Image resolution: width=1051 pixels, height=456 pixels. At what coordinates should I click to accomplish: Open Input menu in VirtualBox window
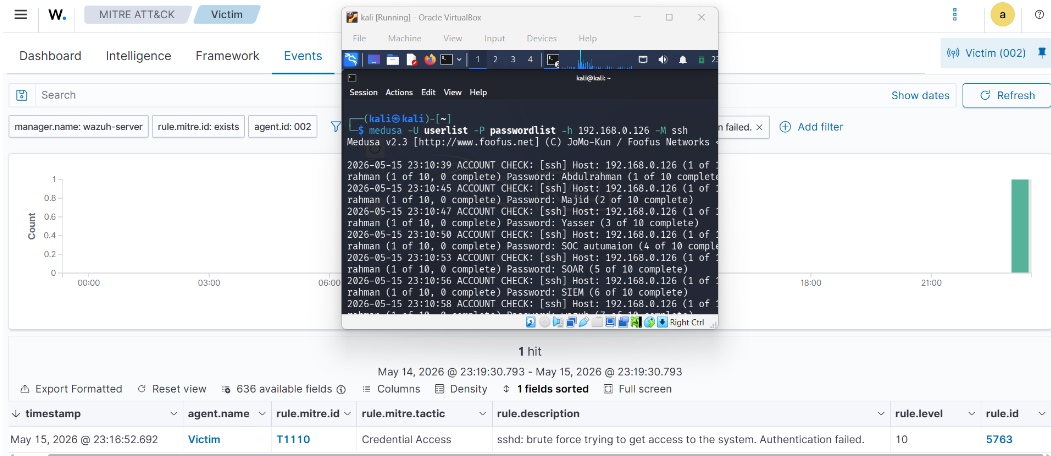pyautogui.click(x=495, y=38)
